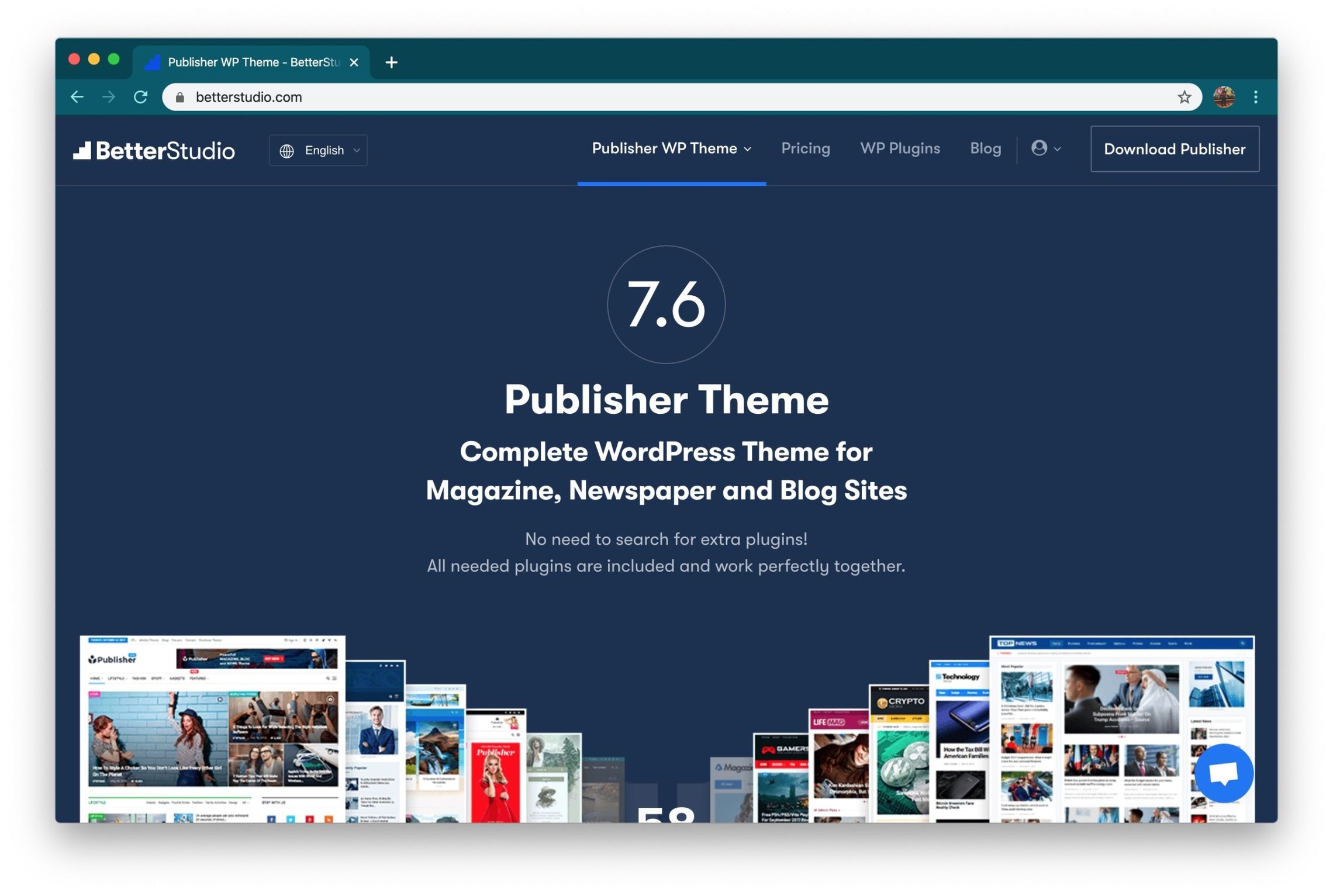Select the Publisher WP Theme browser tab
The width and height of the screenshot is (1333, 896).
pyautogui.click(x=251, y=62)
